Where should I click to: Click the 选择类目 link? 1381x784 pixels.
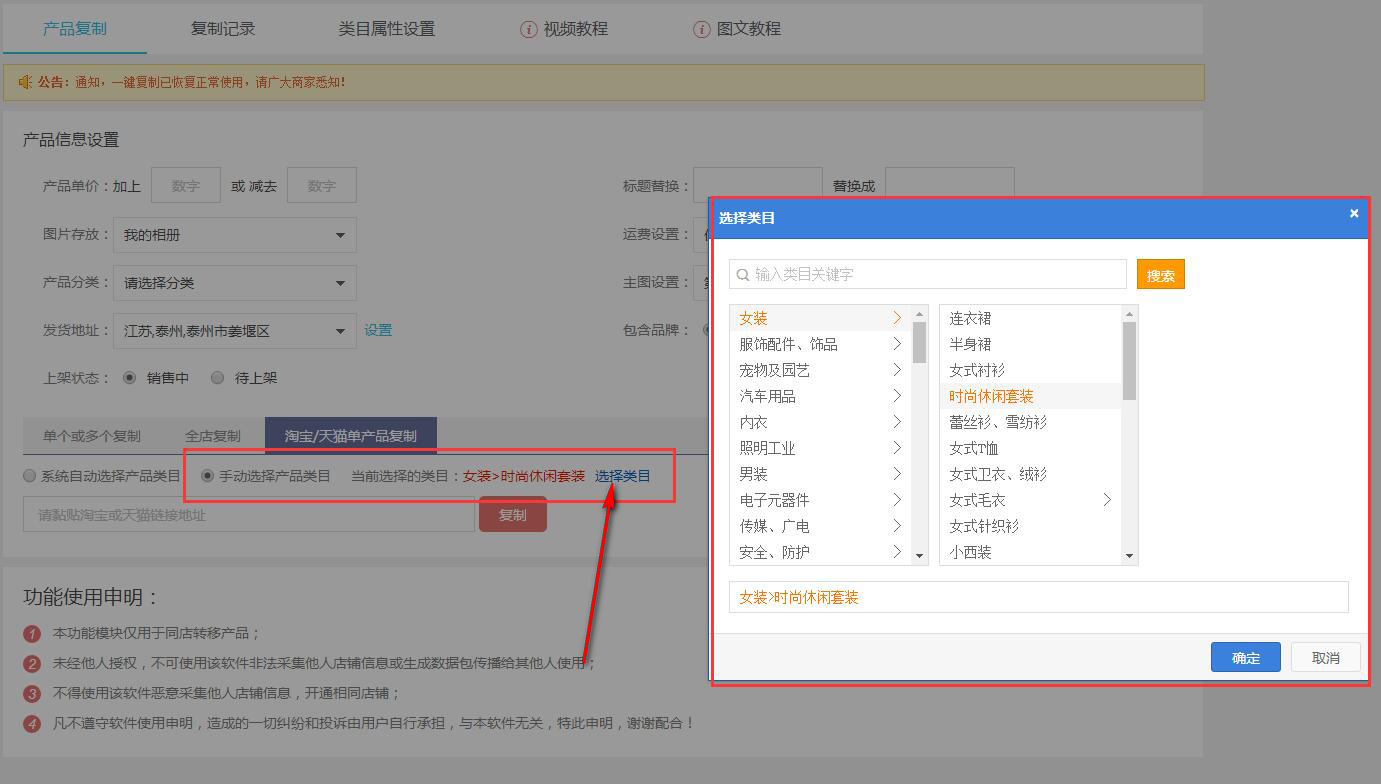coord(623,476)
